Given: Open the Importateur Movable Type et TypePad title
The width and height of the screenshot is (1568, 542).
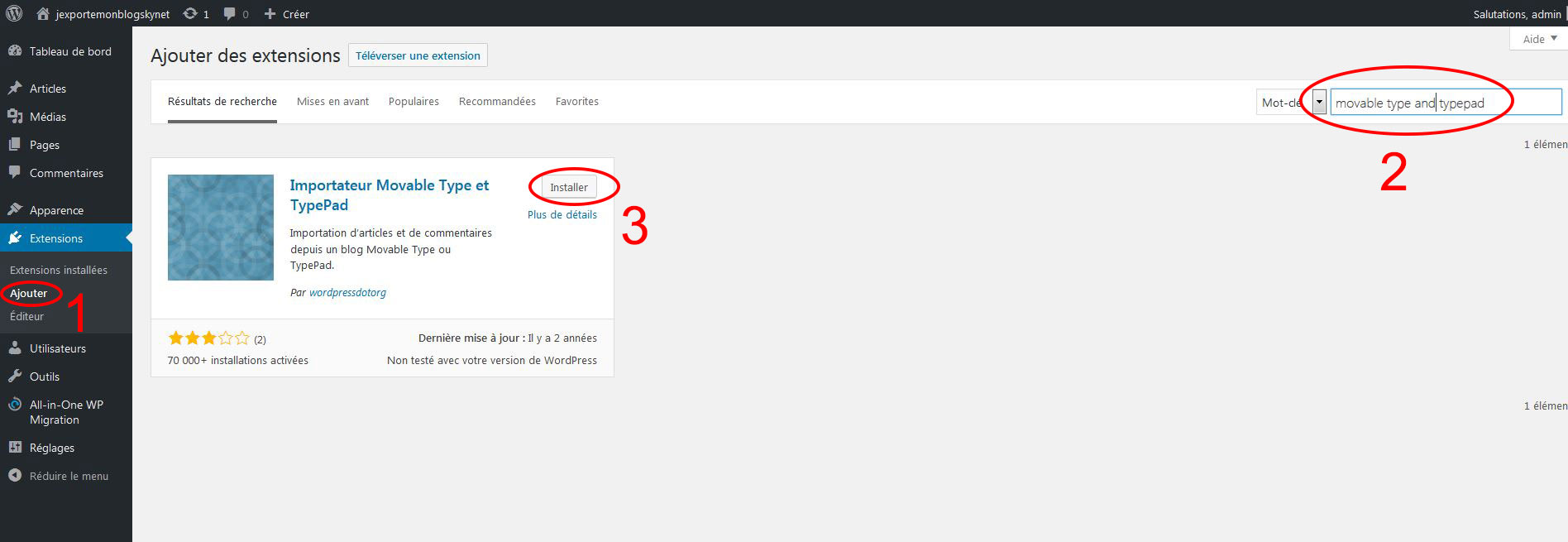Looking at the screenshot, I should (390, 195).
